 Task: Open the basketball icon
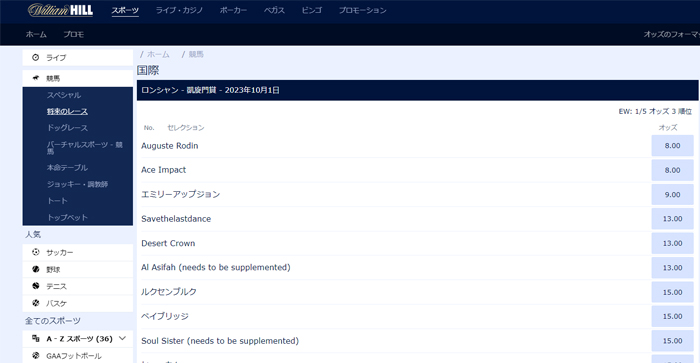point(36,303)
